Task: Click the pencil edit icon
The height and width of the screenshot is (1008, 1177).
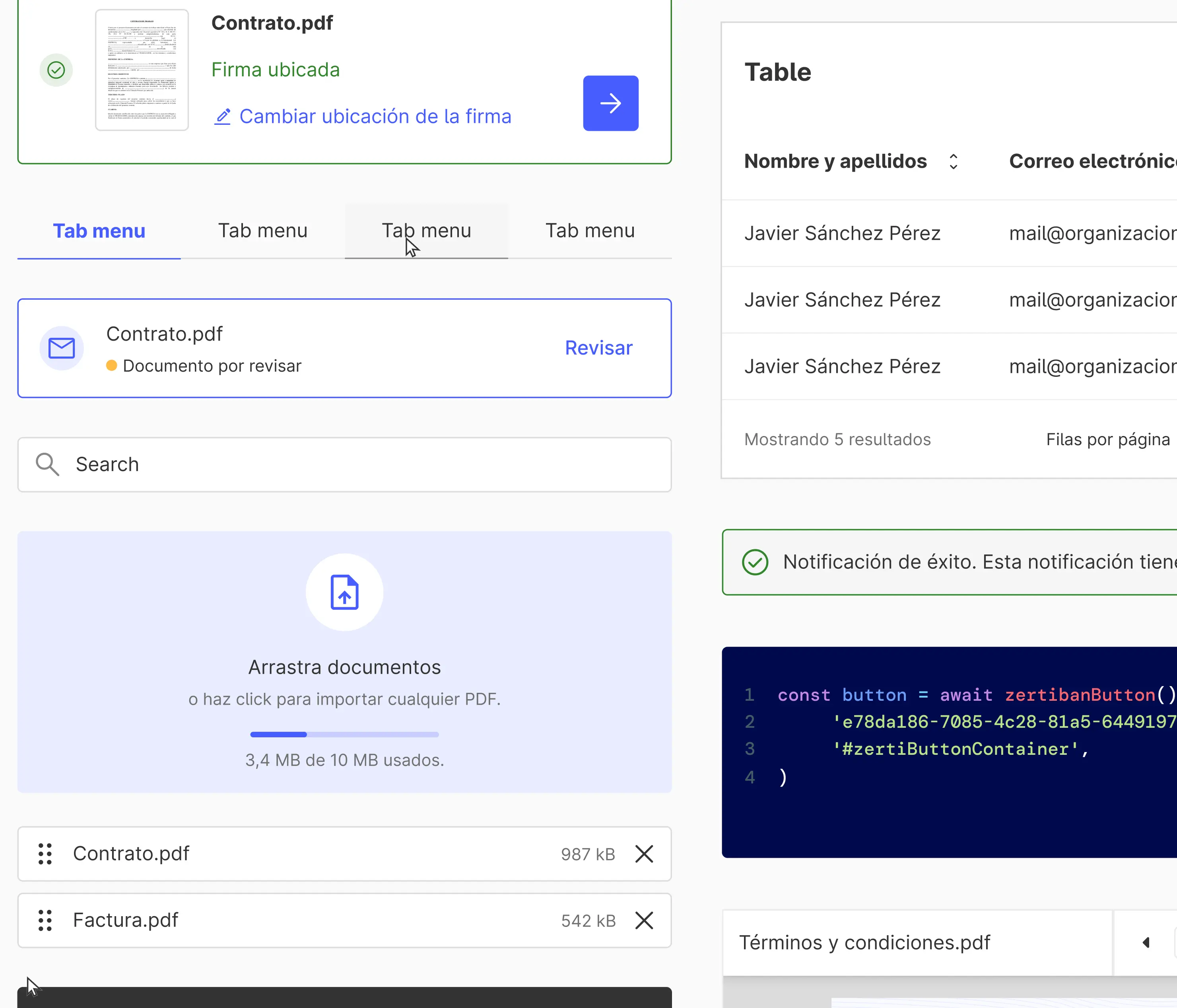Action: click(223, 116)
